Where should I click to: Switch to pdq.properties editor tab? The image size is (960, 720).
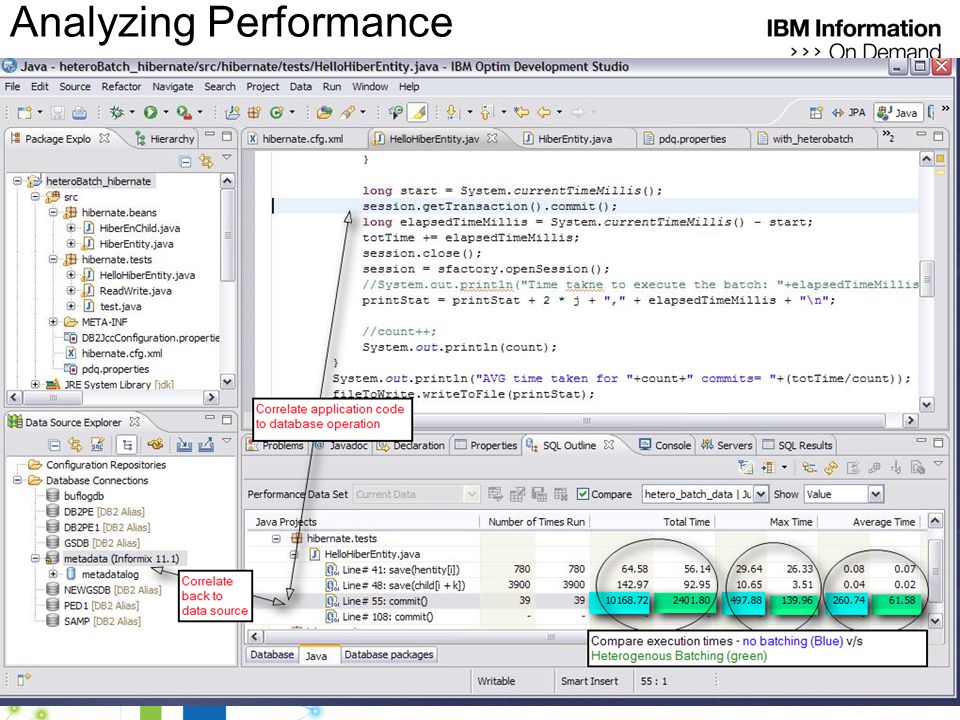(x=686, y=139)
